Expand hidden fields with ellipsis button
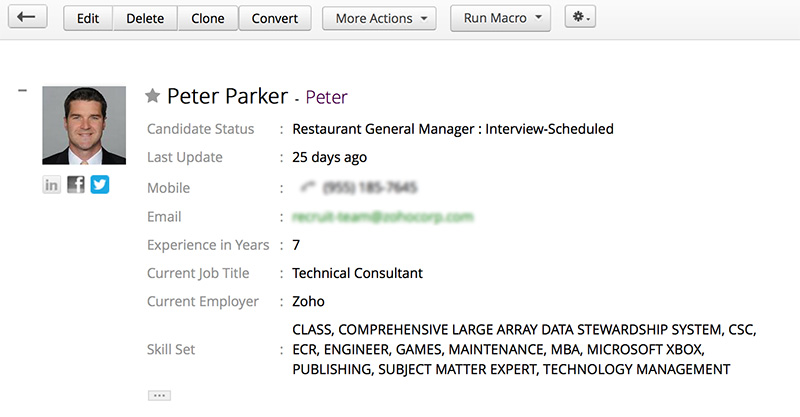800x417 pixels. [158, 396]
